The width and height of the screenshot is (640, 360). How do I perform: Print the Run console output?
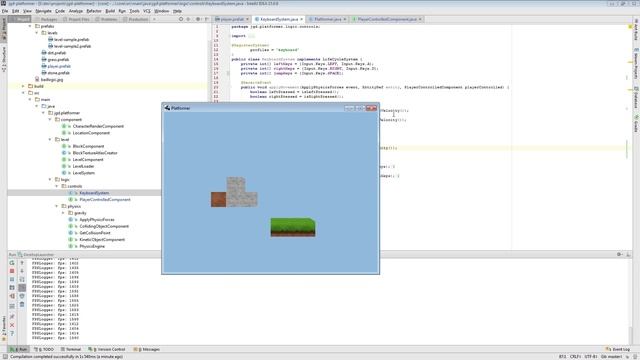tap(22, 296)
